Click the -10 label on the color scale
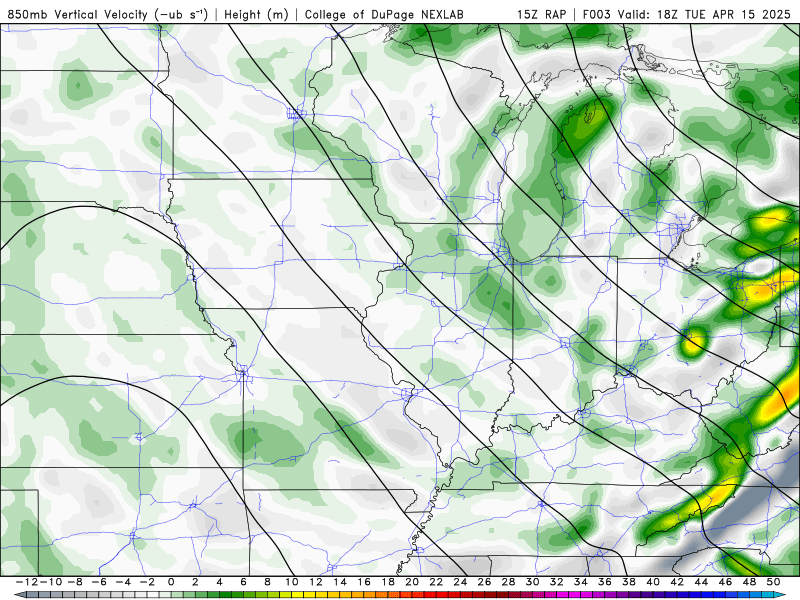 [51, 582]
